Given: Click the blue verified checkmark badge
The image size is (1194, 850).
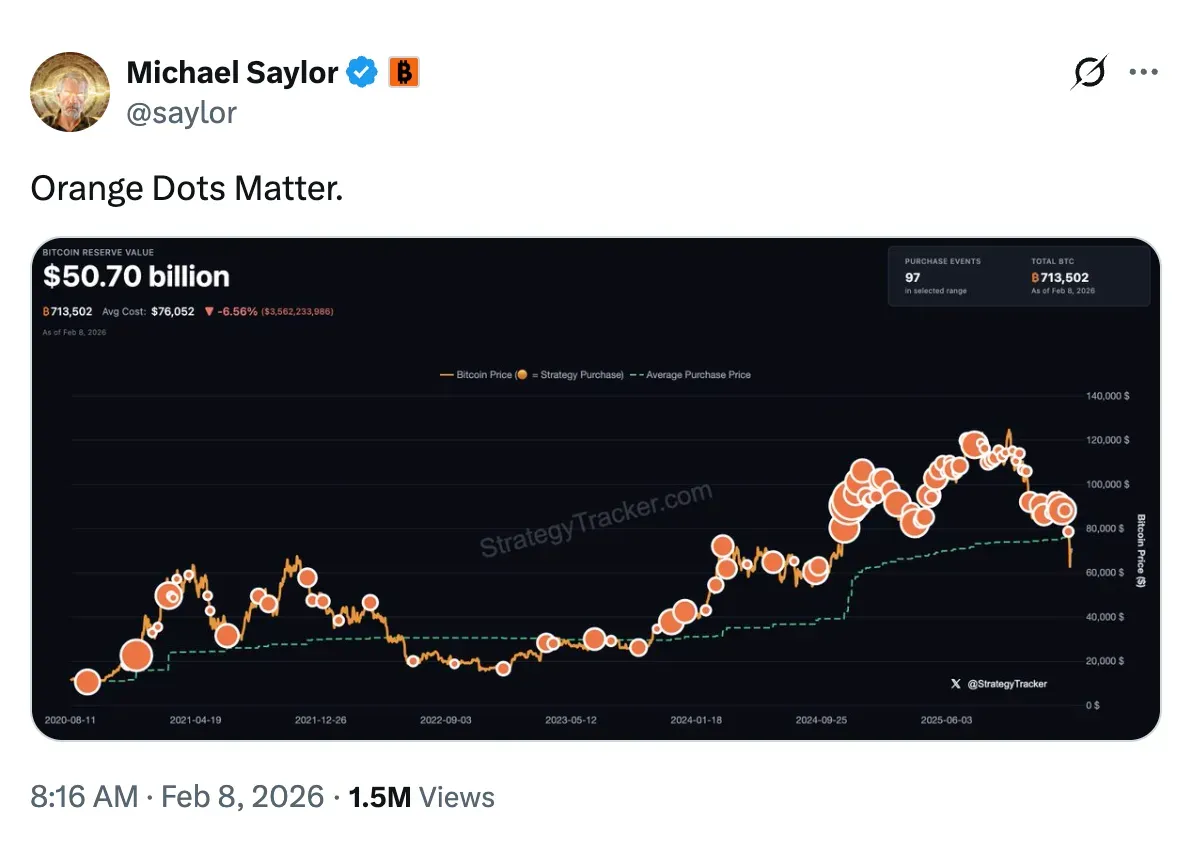Looking at the screenshot, I should [x=362, y=72].
